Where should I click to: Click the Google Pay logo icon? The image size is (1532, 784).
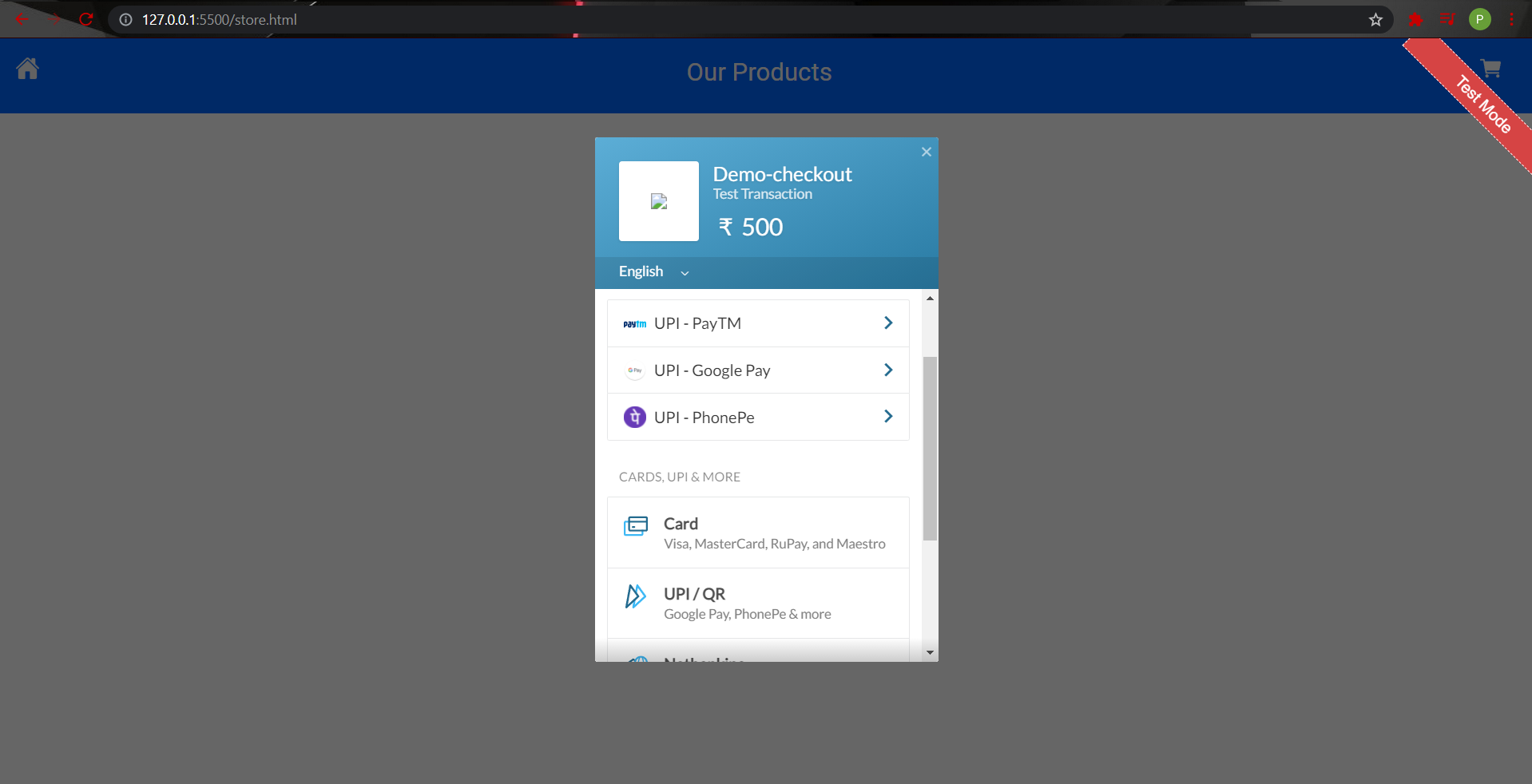634,370
